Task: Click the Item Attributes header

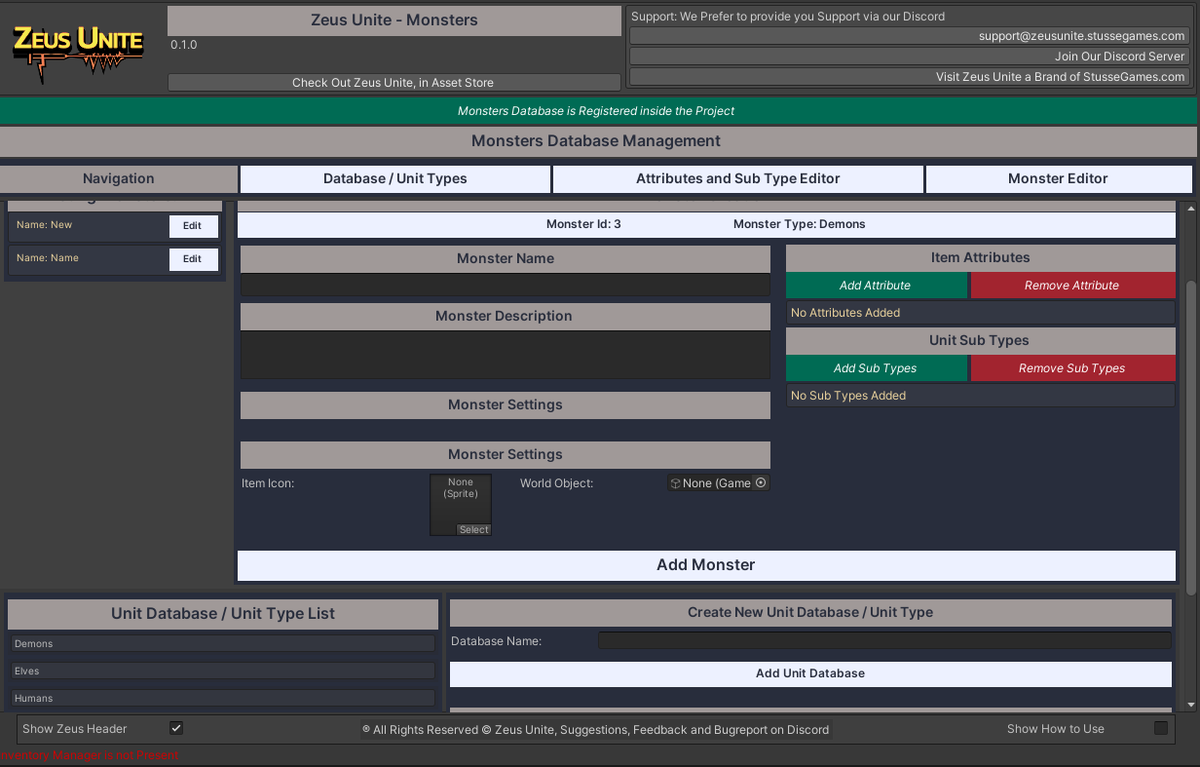Action: click(980, 258)
